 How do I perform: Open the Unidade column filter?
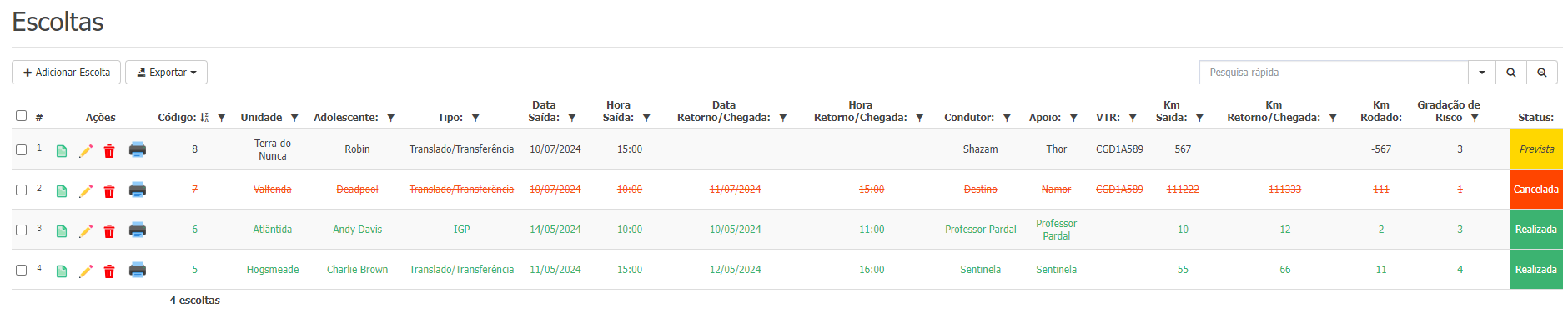294,118
